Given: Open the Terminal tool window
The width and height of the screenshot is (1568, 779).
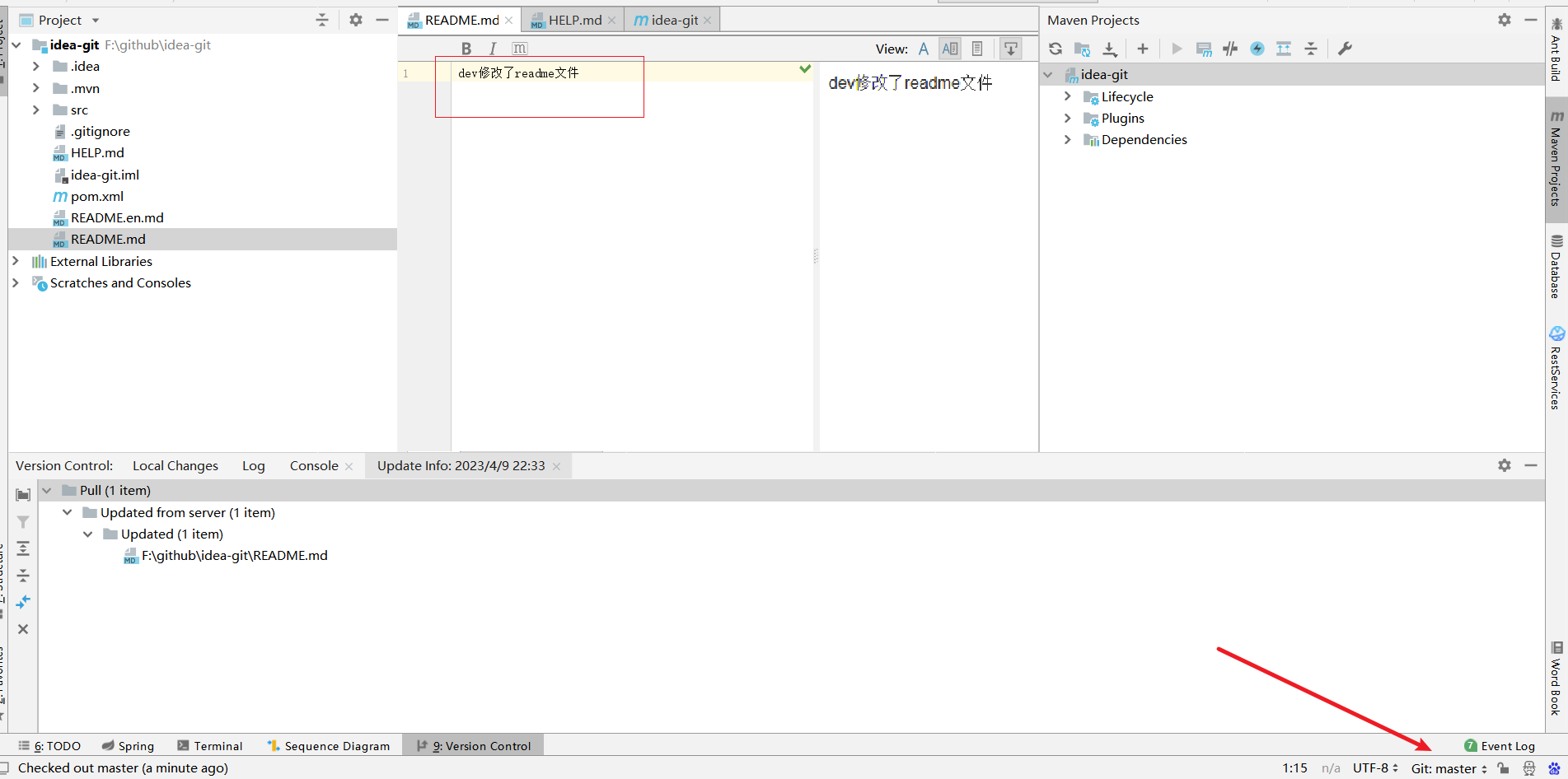Looking at the screenshot, I should pos(210,746).
